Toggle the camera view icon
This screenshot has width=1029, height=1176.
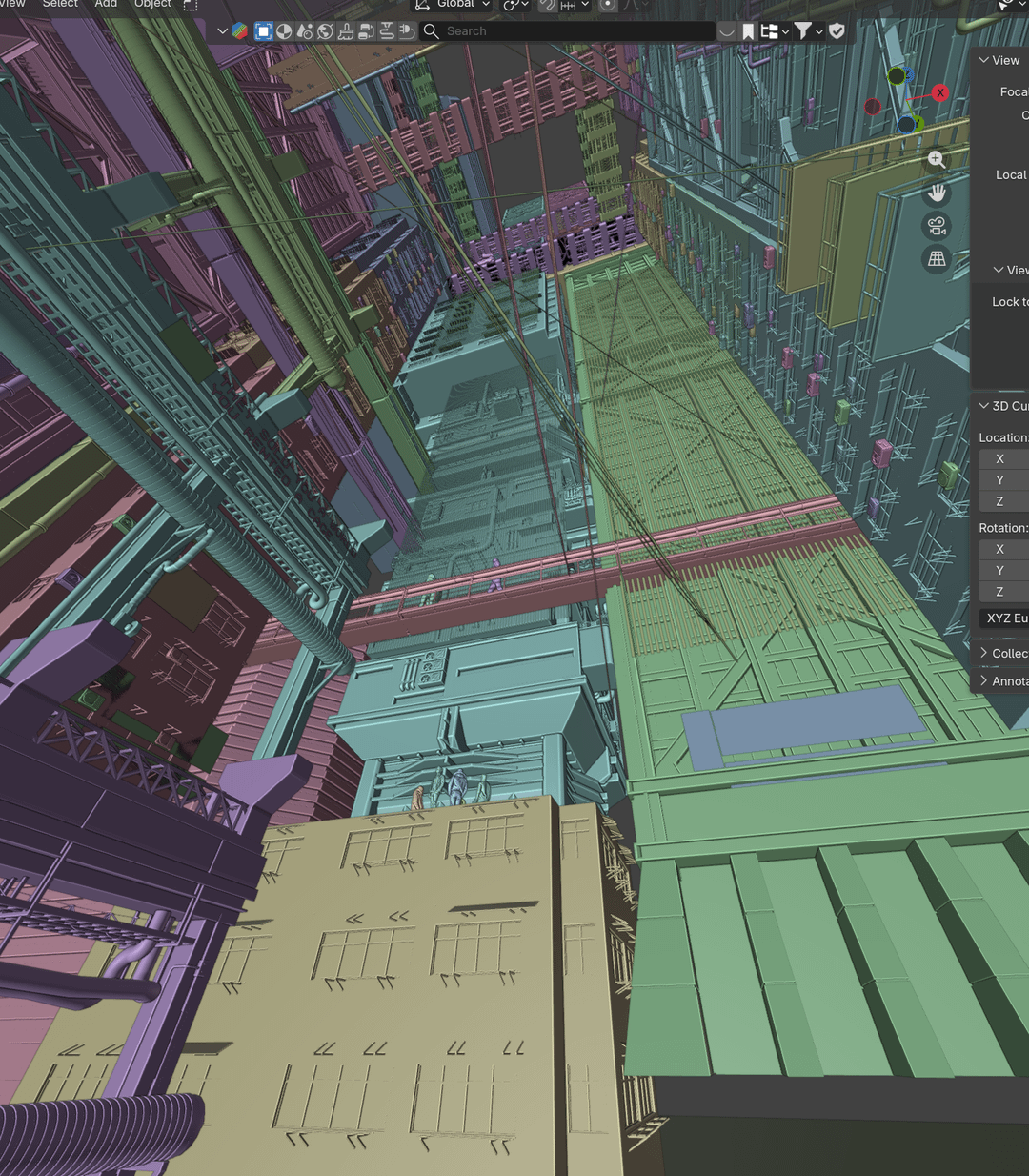(x=937, y=226)
